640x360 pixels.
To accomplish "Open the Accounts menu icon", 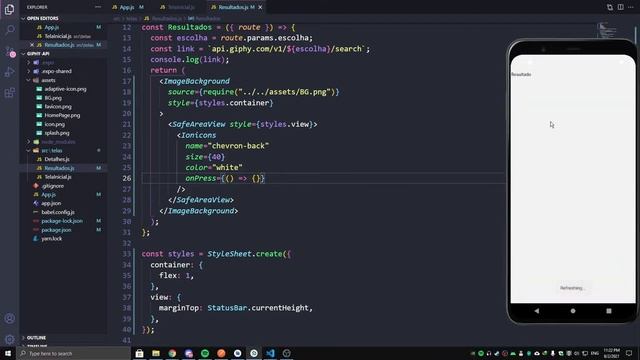I will 9,318.
